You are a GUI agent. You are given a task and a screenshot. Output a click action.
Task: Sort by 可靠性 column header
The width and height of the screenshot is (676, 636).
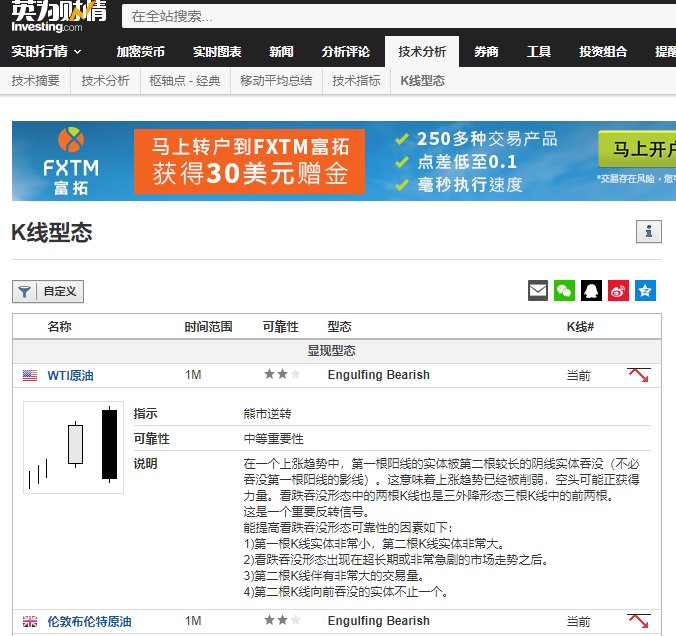(x=281, y=327)
